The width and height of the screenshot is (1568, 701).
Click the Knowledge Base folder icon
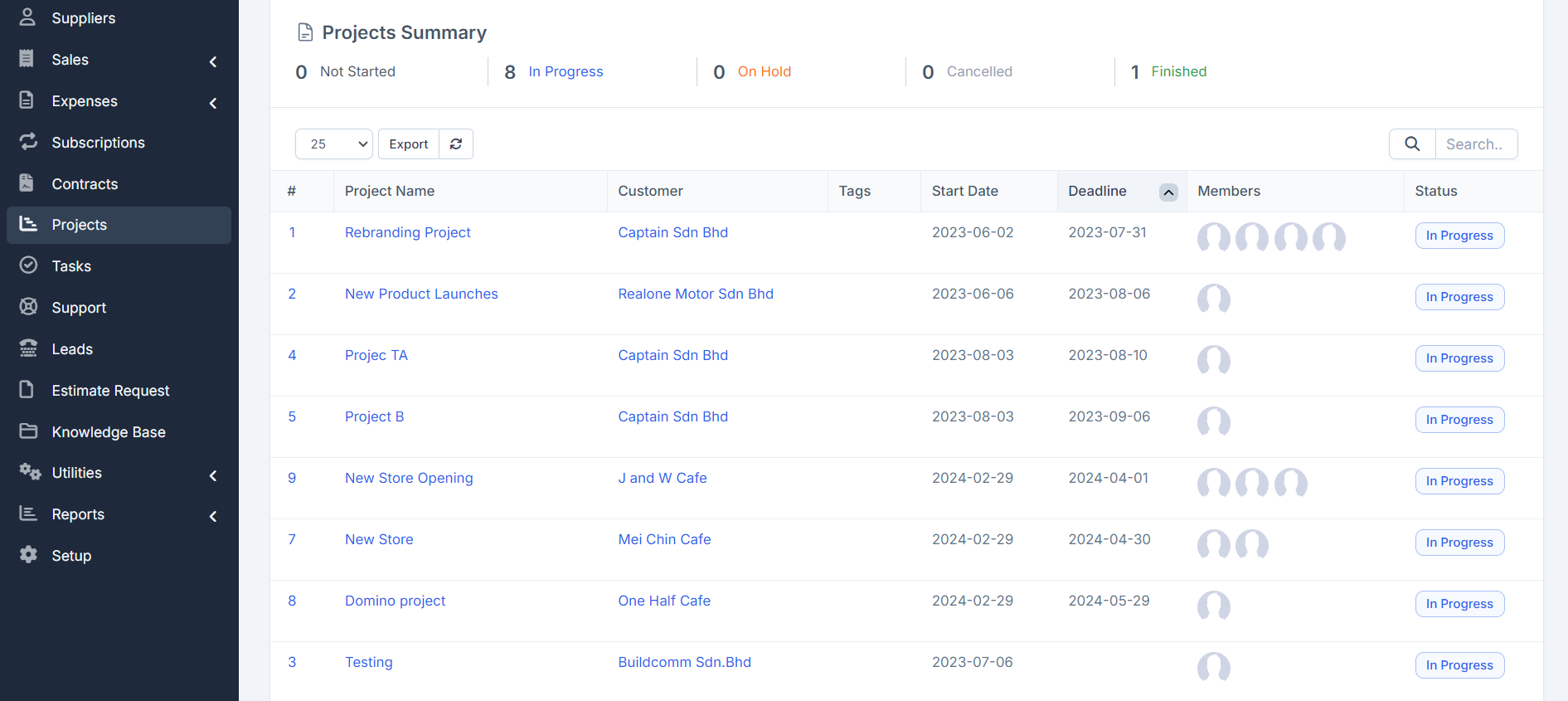coord(28,431)
